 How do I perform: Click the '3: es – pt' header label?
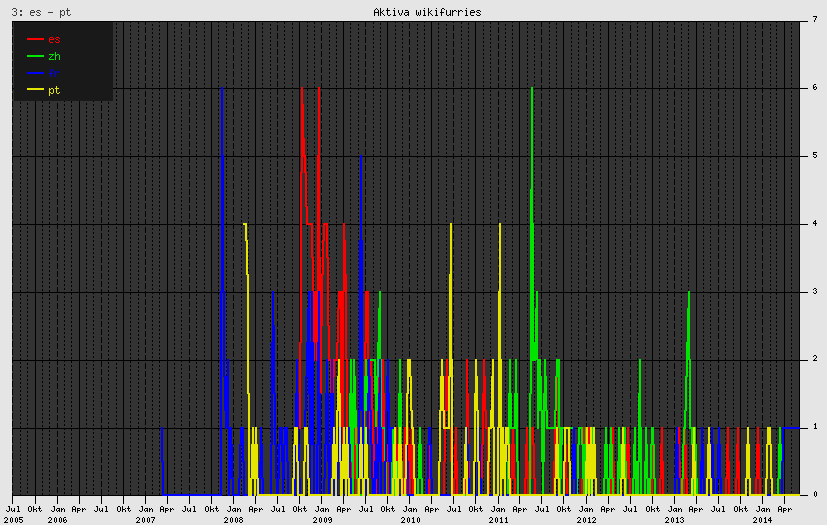click(x=41, y=12)
